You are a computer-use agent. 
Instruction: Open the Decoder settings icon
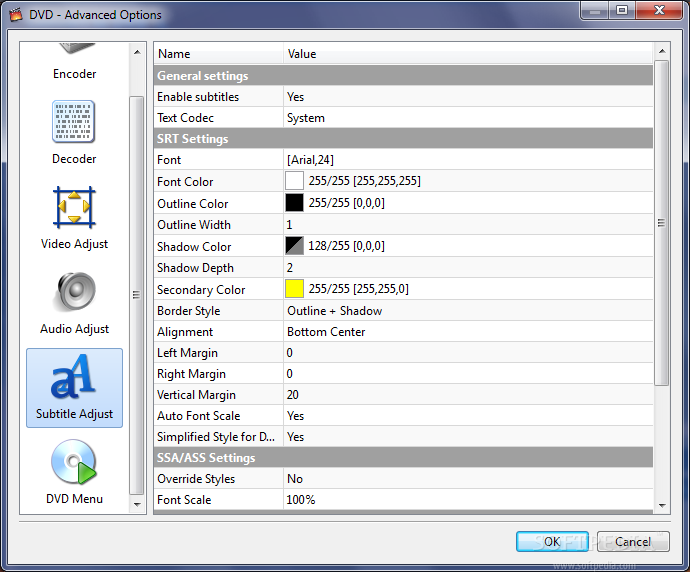click(73, 122)
